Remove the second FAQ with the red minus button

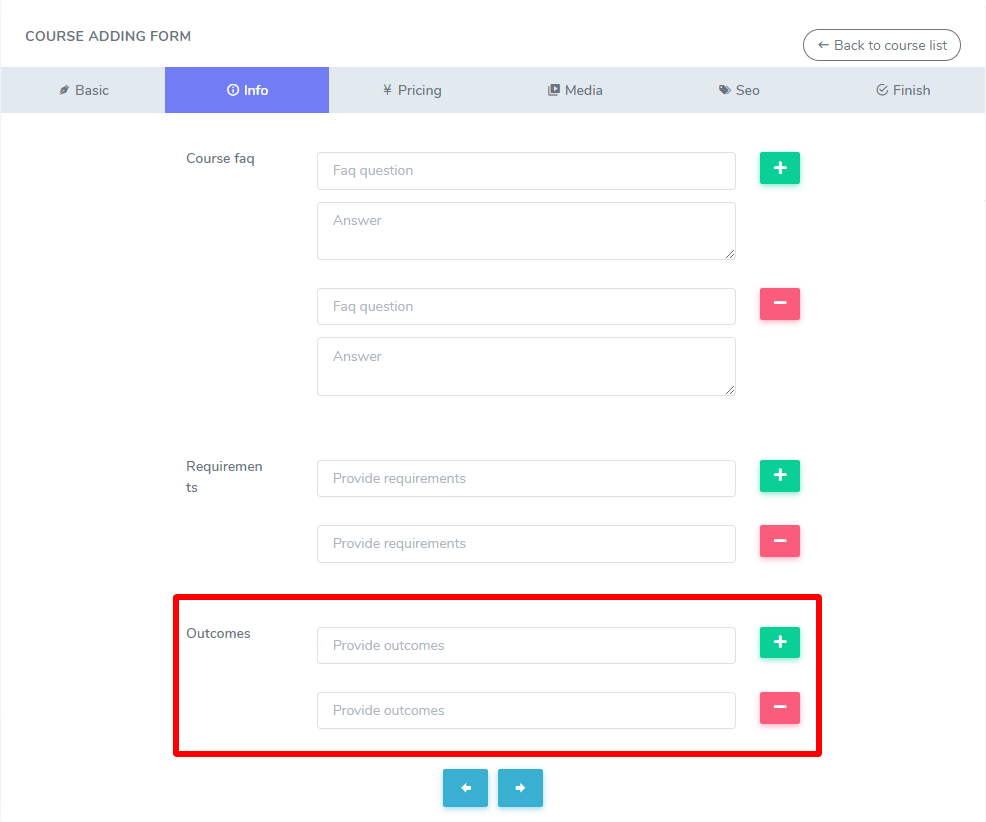(x=779, y=304)
